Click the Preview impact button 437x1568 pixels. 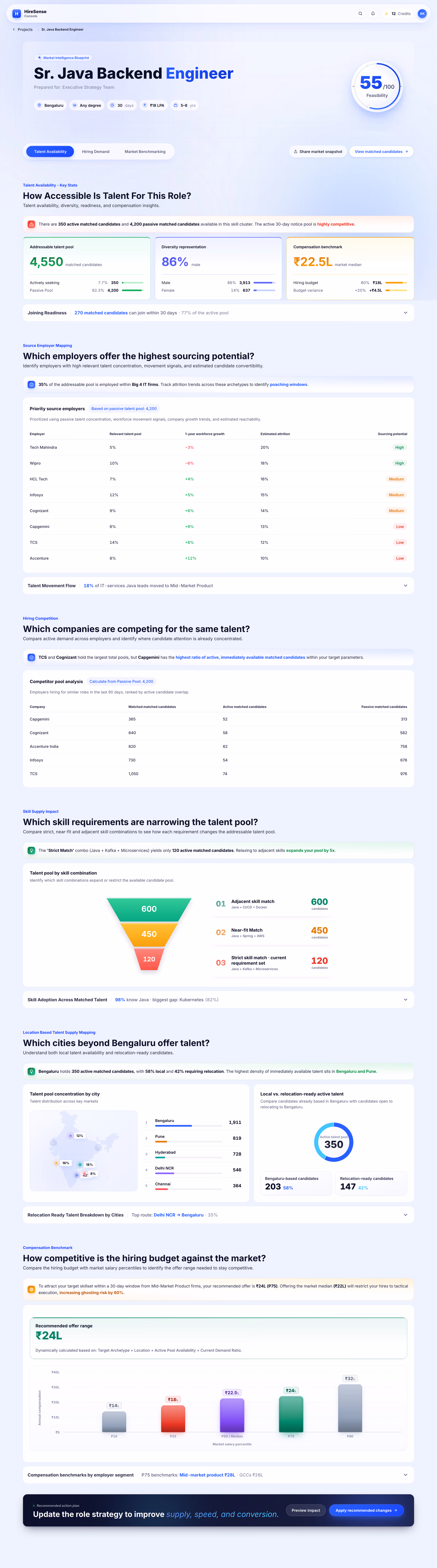pos(306,1510)
